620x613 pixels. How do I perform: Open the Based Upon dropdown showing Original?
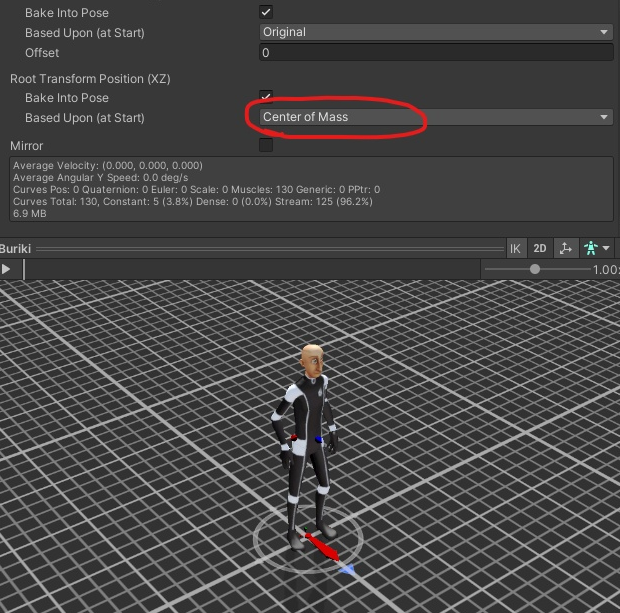[x=434, y=32]
